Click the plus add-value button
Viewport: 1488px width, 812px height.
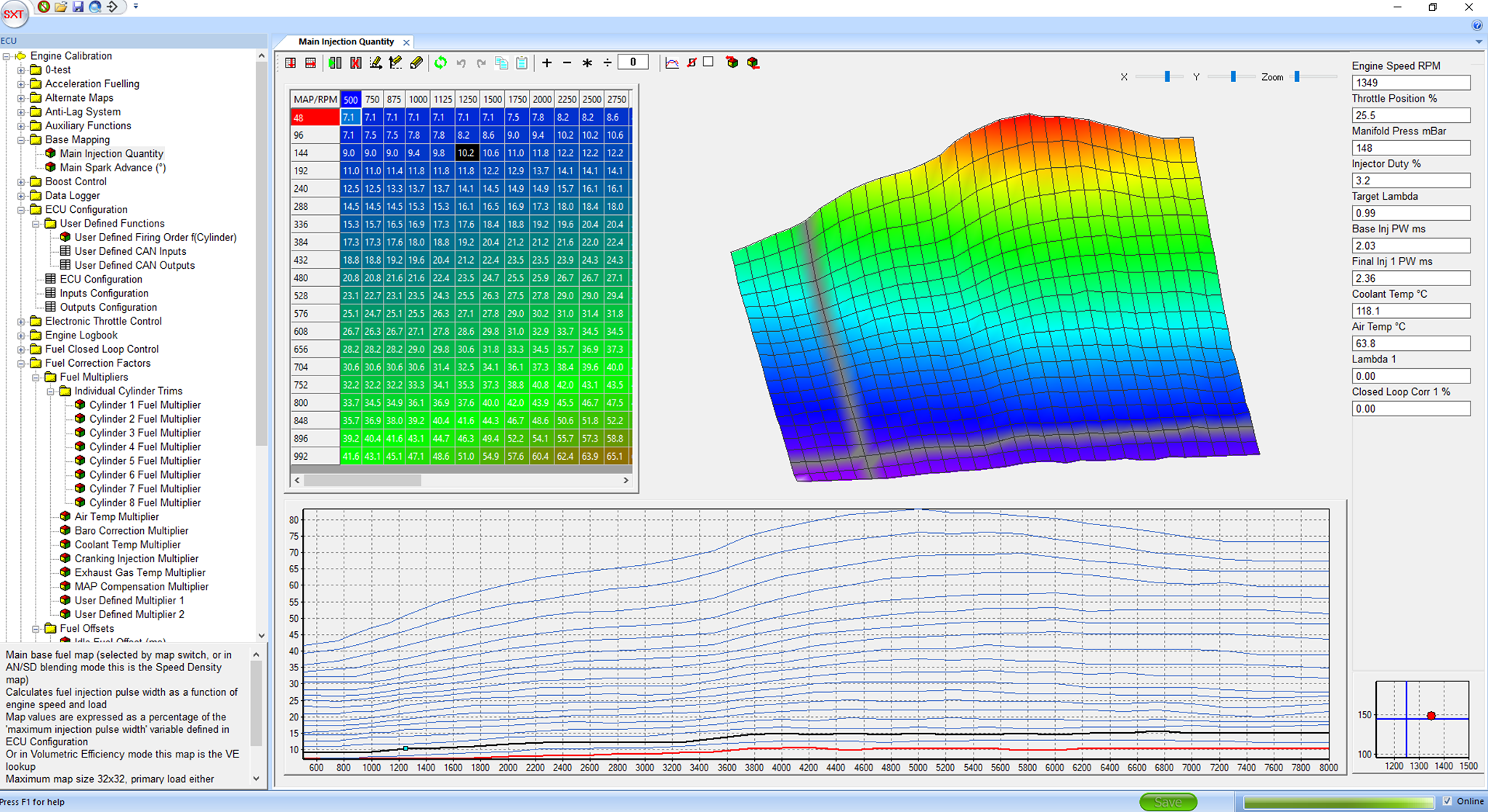coord(547,63)
